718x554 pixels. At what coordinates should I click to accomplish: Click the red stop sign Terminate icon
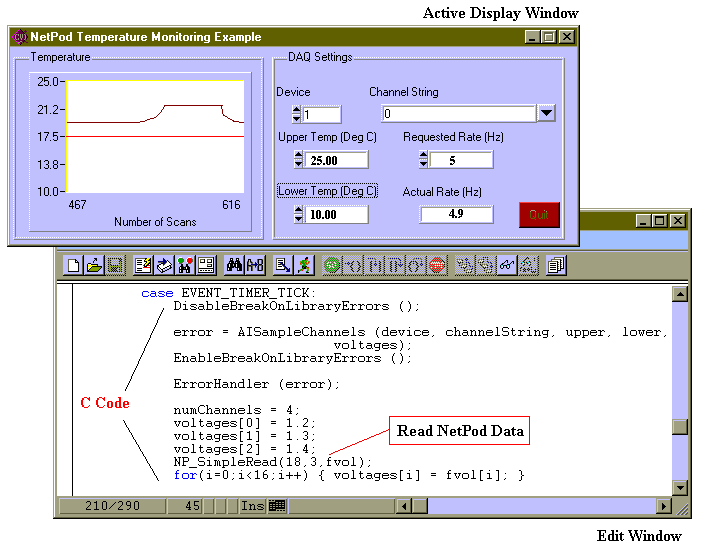tap(437, 265)
